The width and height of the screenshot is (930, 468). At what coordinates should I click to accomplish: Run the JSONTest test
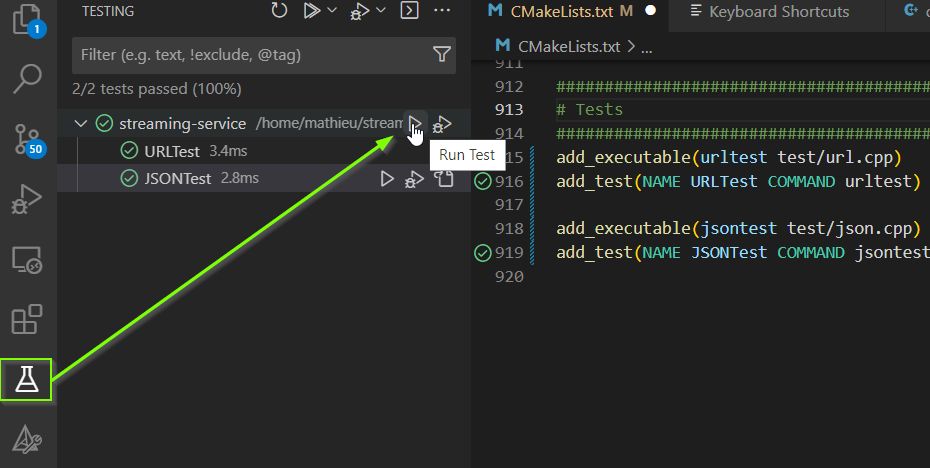click(x=387, y=179)
